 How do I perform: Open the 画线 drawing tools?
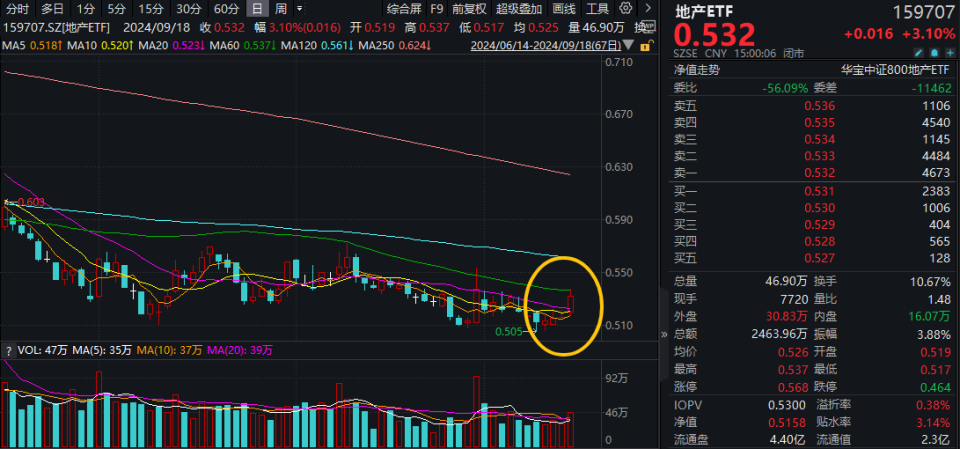pos(564,9)
